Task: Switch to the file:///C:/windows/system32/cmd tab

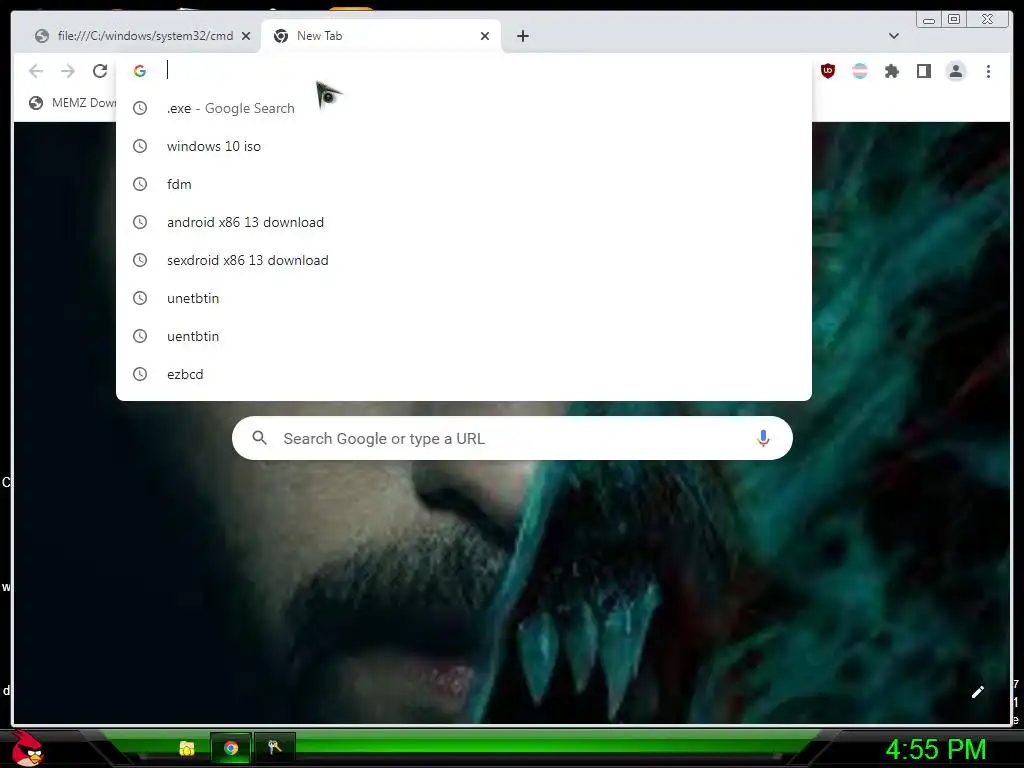Action: pyautogui.click(x=142, y=36)
